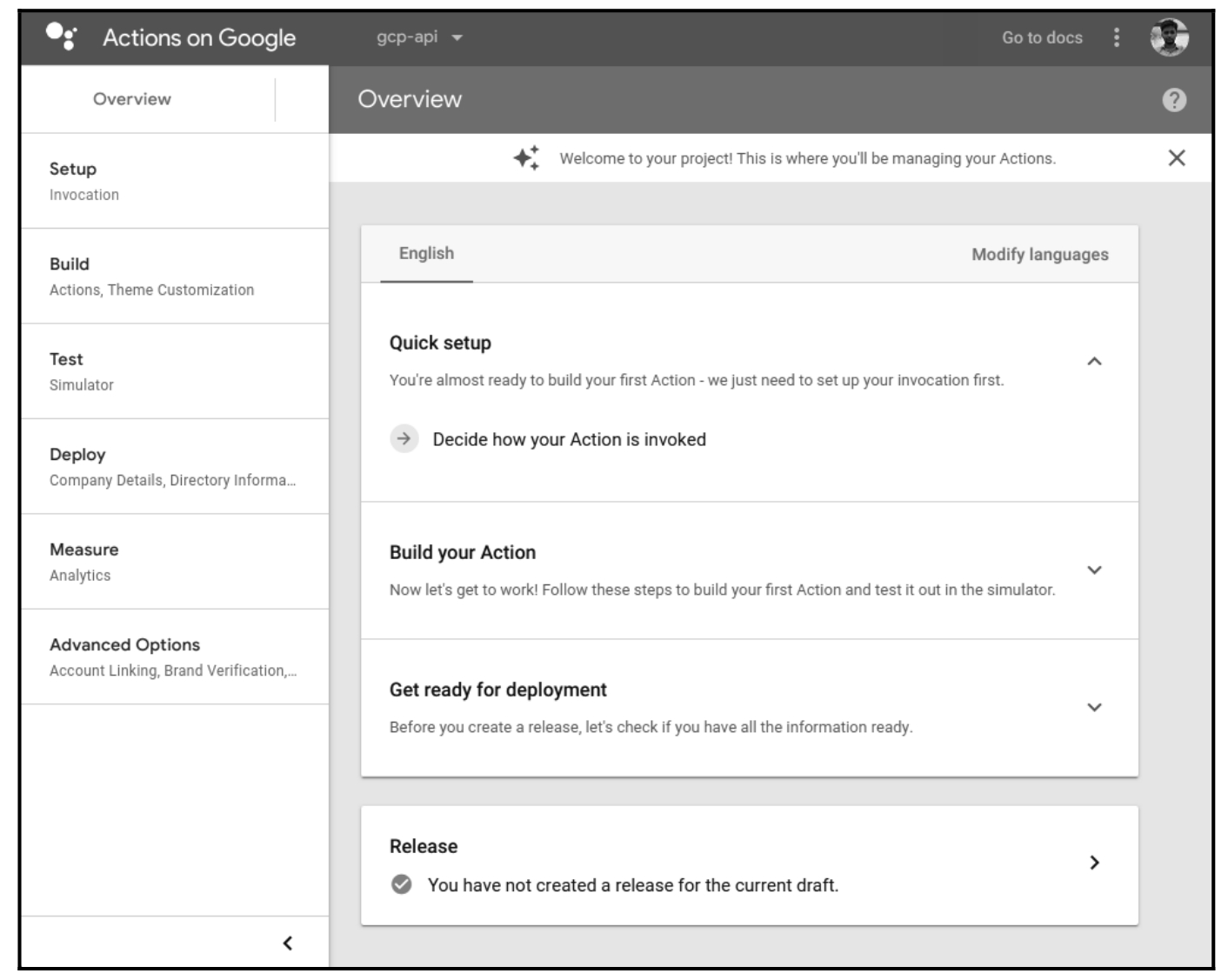Click the release status checkmark icon
1228x980 pixels.
[402, 884]
